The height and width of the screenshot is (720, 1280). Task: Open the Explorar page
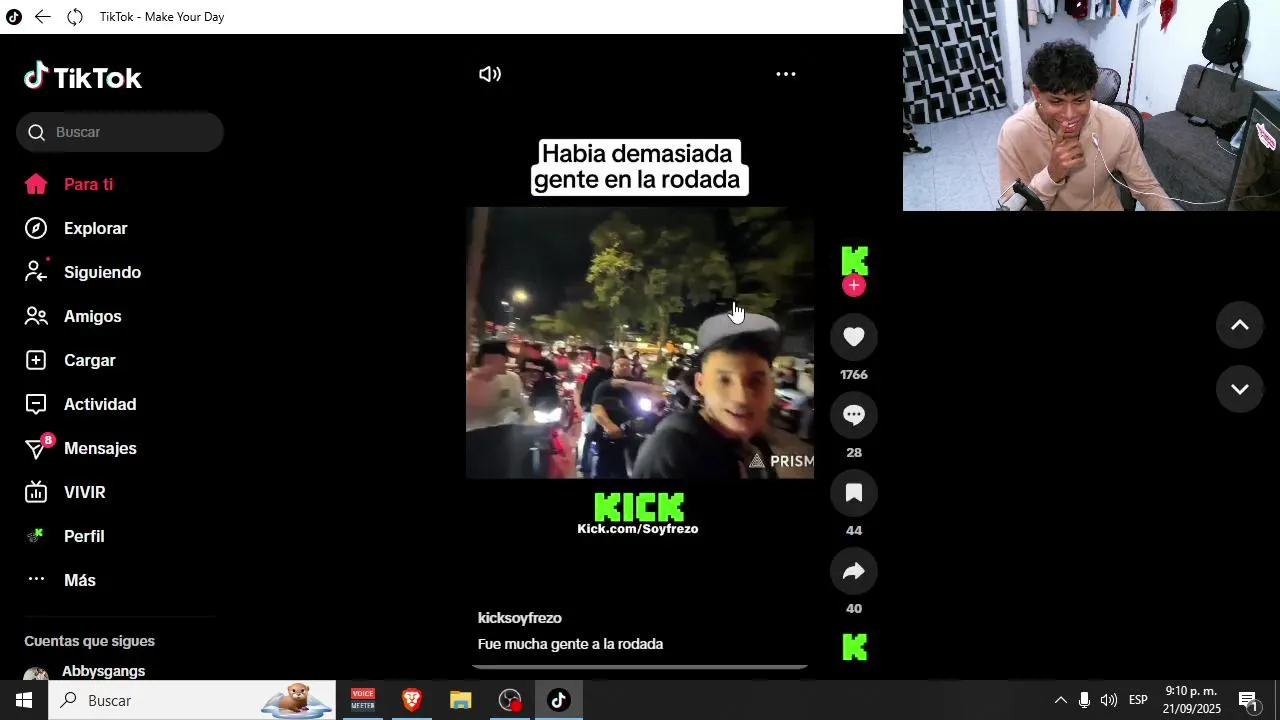(x=95, y=228)
